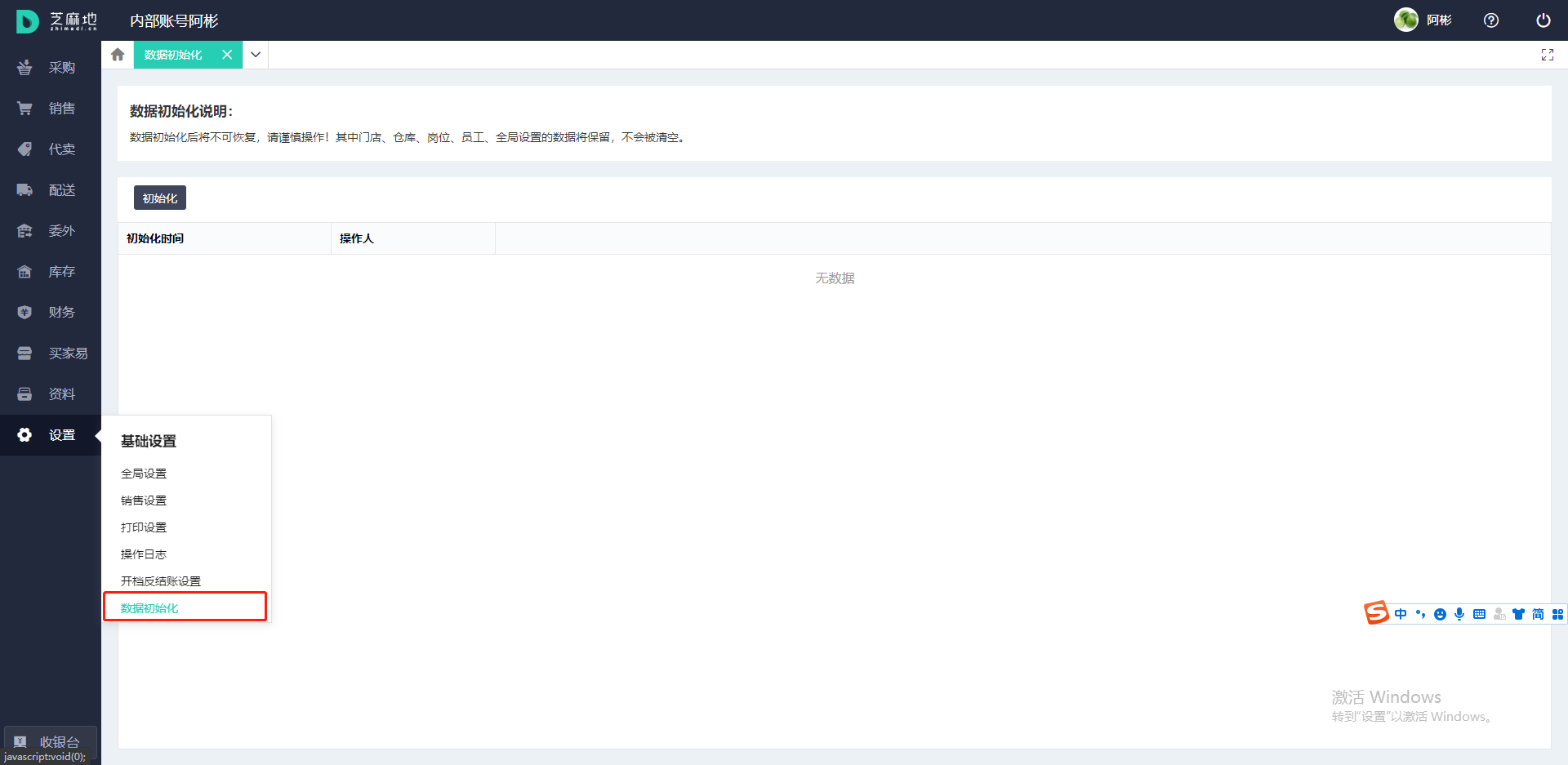The height and width of the screenshot is (765, 1568).
Task: Click the IME user account icon
Action: pos(1499,614)
